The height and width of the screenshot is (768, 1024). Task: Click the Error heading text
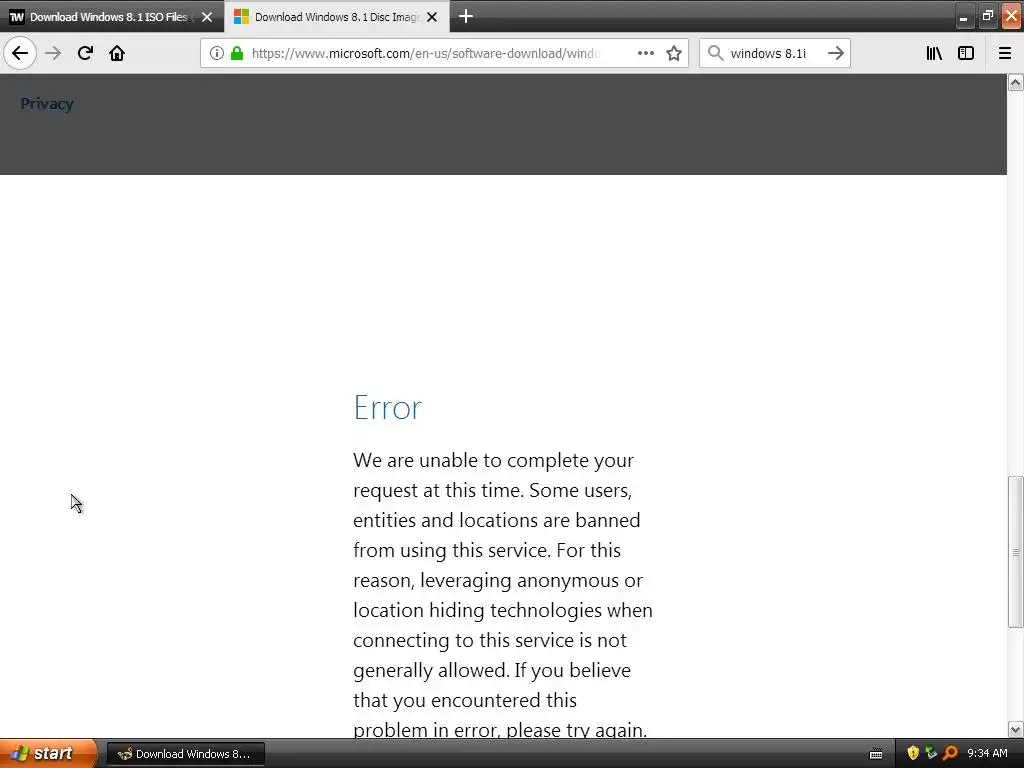388,408
